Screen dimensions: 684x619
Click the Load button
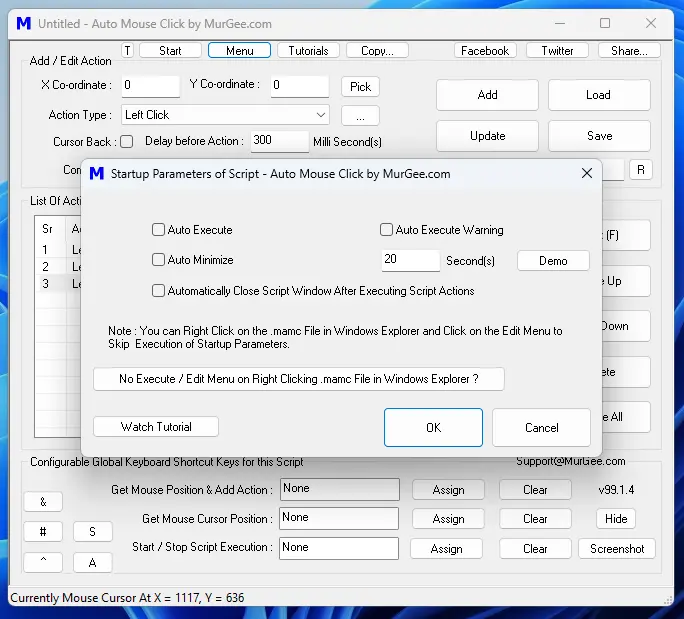pos(599,95)
